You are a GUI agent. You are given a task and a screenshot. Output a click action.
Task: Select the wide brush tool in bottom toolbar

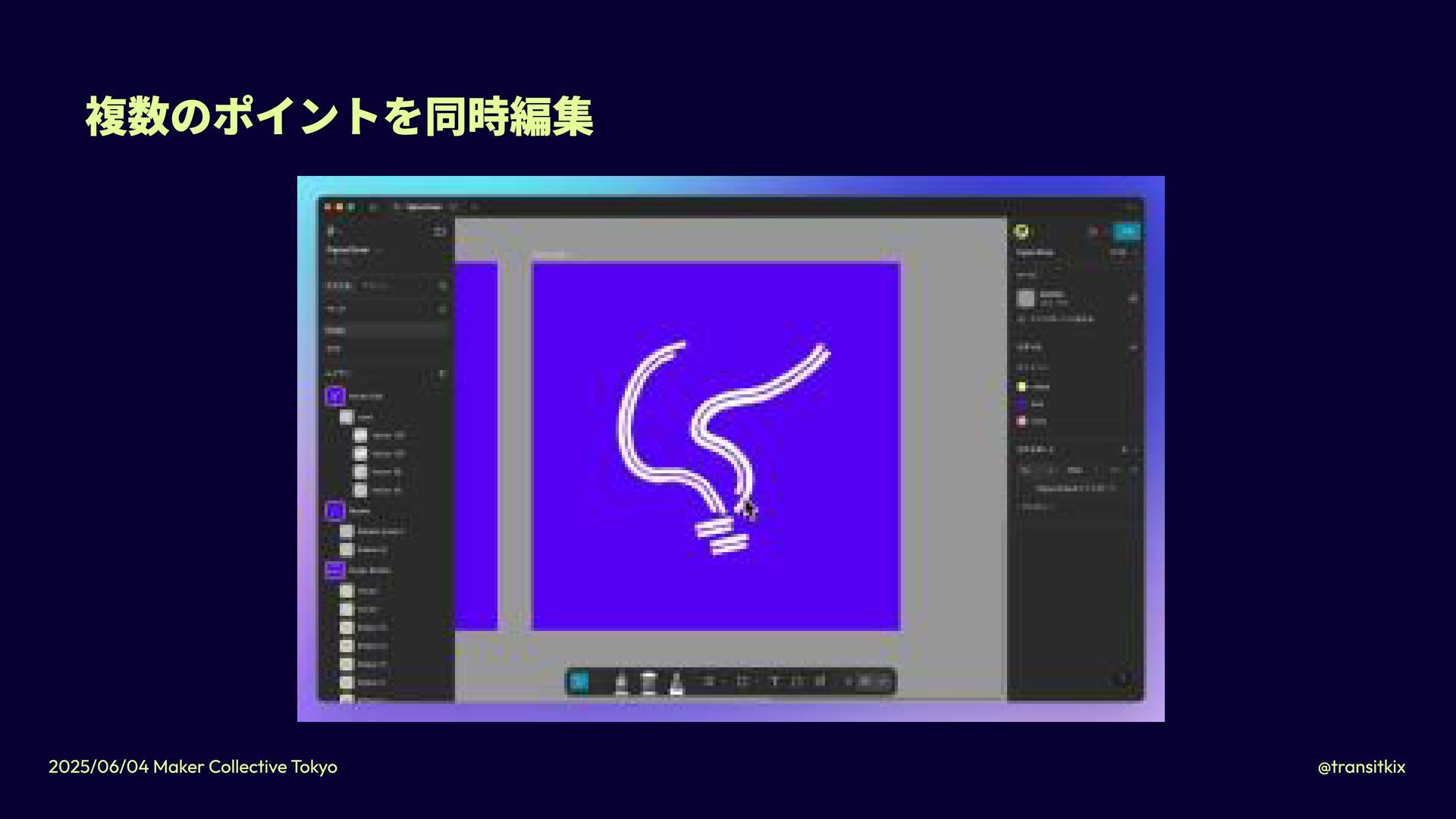pos(648,682)
